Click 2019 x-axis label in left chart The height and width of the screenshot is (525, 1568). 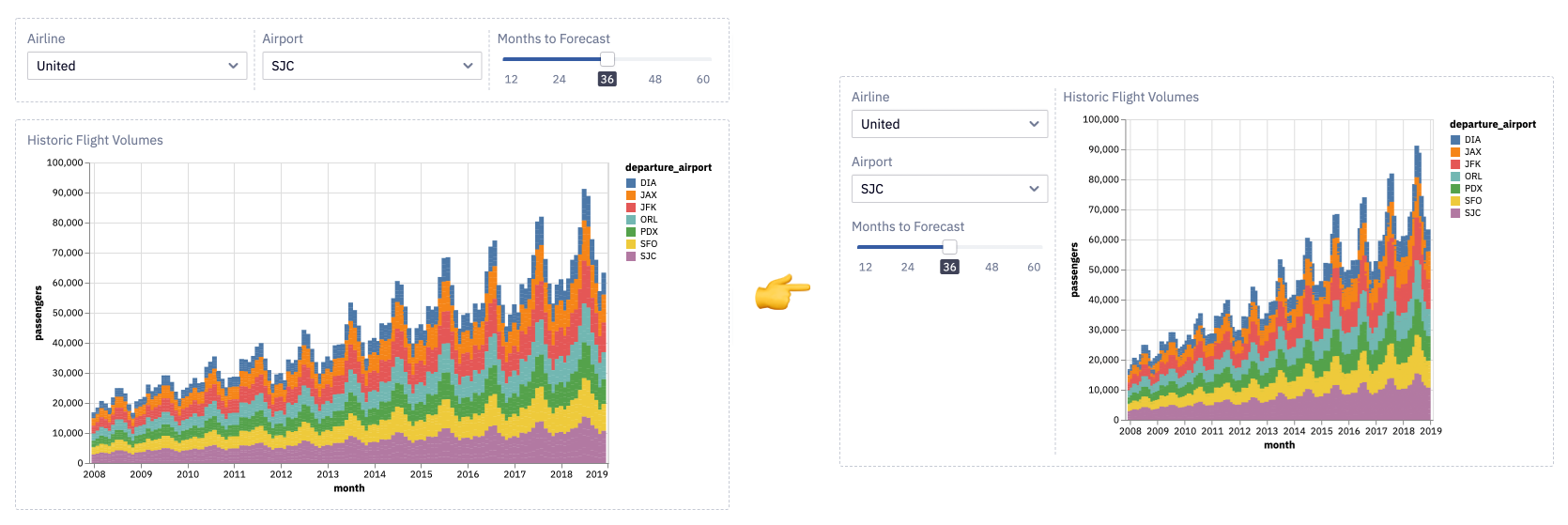(597, 474)
